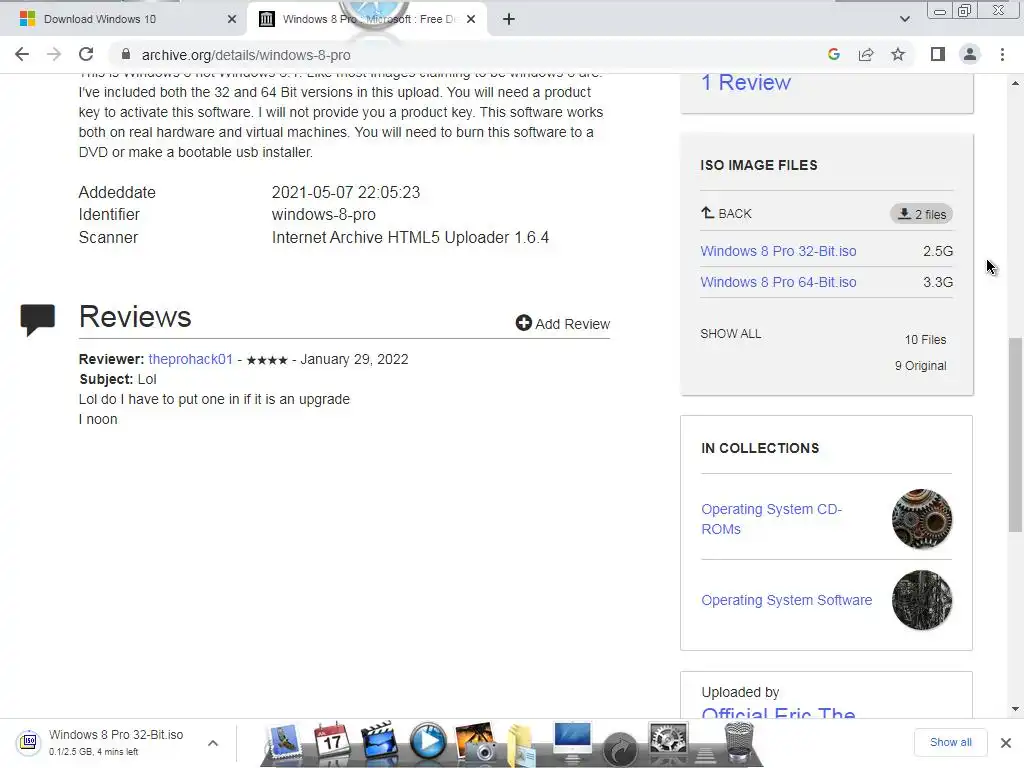Click Operating System Software collection thumbnail
This screenshot has height=768, width=1024.
[x=921, y=600]
